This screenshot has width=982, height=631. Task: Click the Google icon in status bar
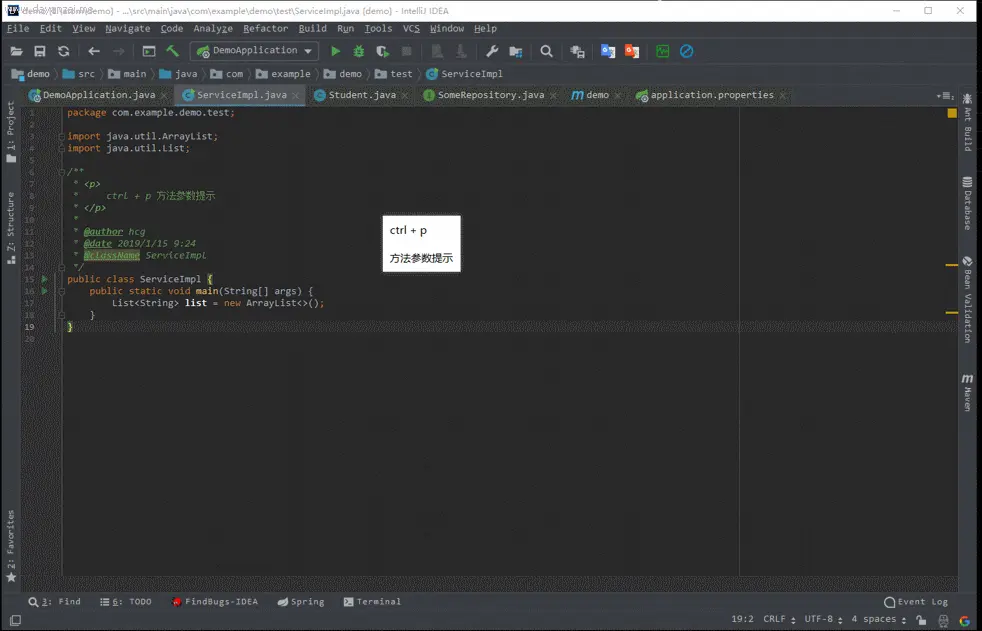(x=964, y=620)
